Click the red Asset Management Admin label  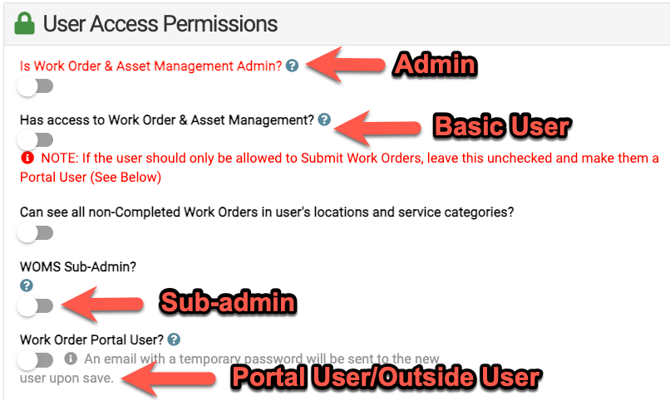150,66
